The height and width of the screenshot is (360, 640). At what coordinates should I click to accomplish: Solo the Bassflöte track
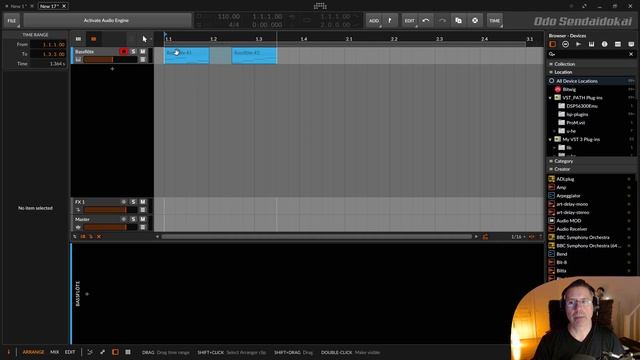[x=133, y=51]
